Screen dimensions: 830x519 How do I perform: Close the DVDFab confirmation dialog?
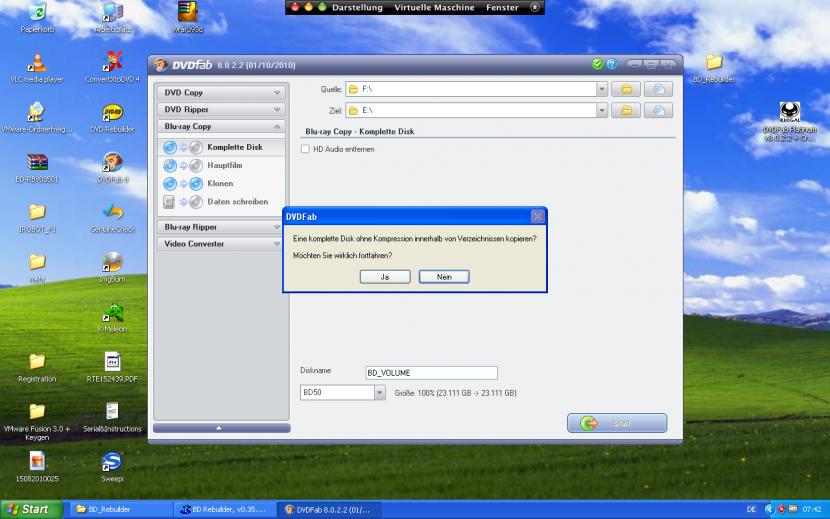pyautogui.click(x=537, y=217)
